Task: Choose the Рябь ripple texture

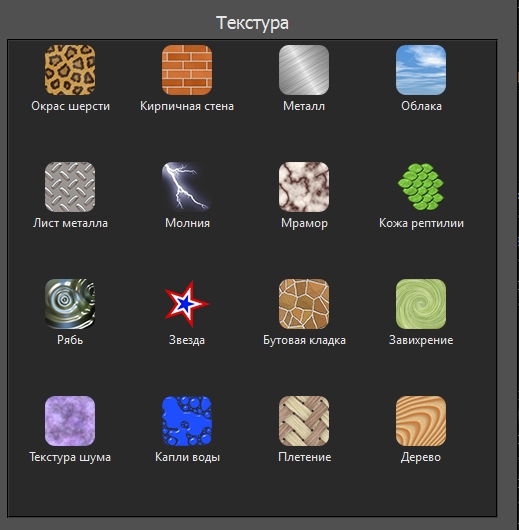Action: pyautogui.click(x=70, y=304)
